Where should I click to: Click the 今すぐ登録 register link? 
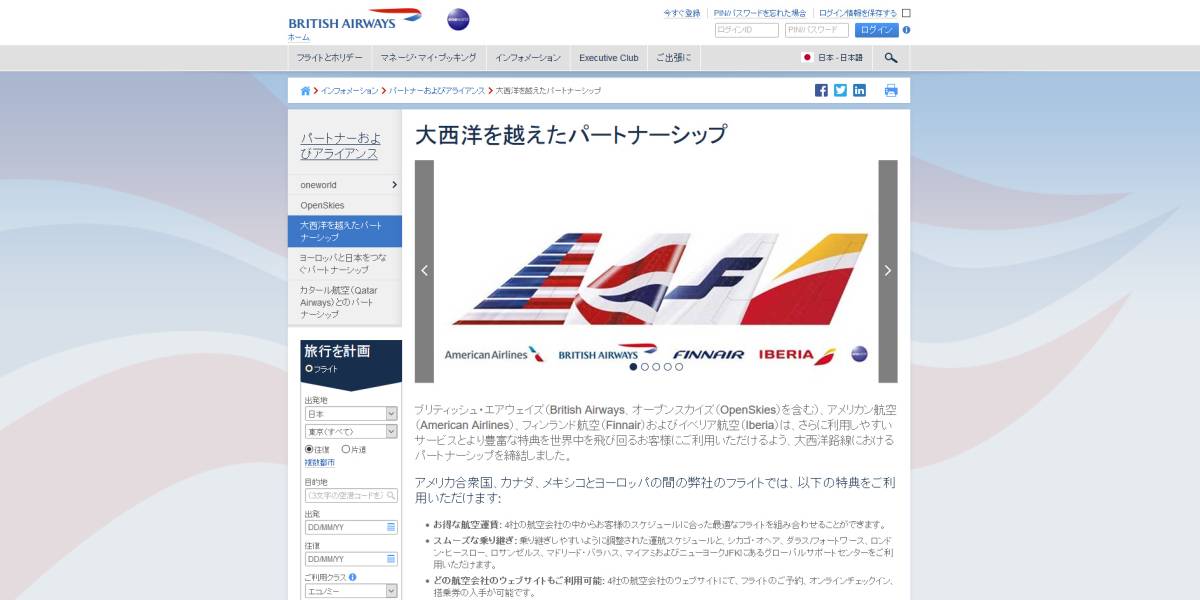(682, 14)
